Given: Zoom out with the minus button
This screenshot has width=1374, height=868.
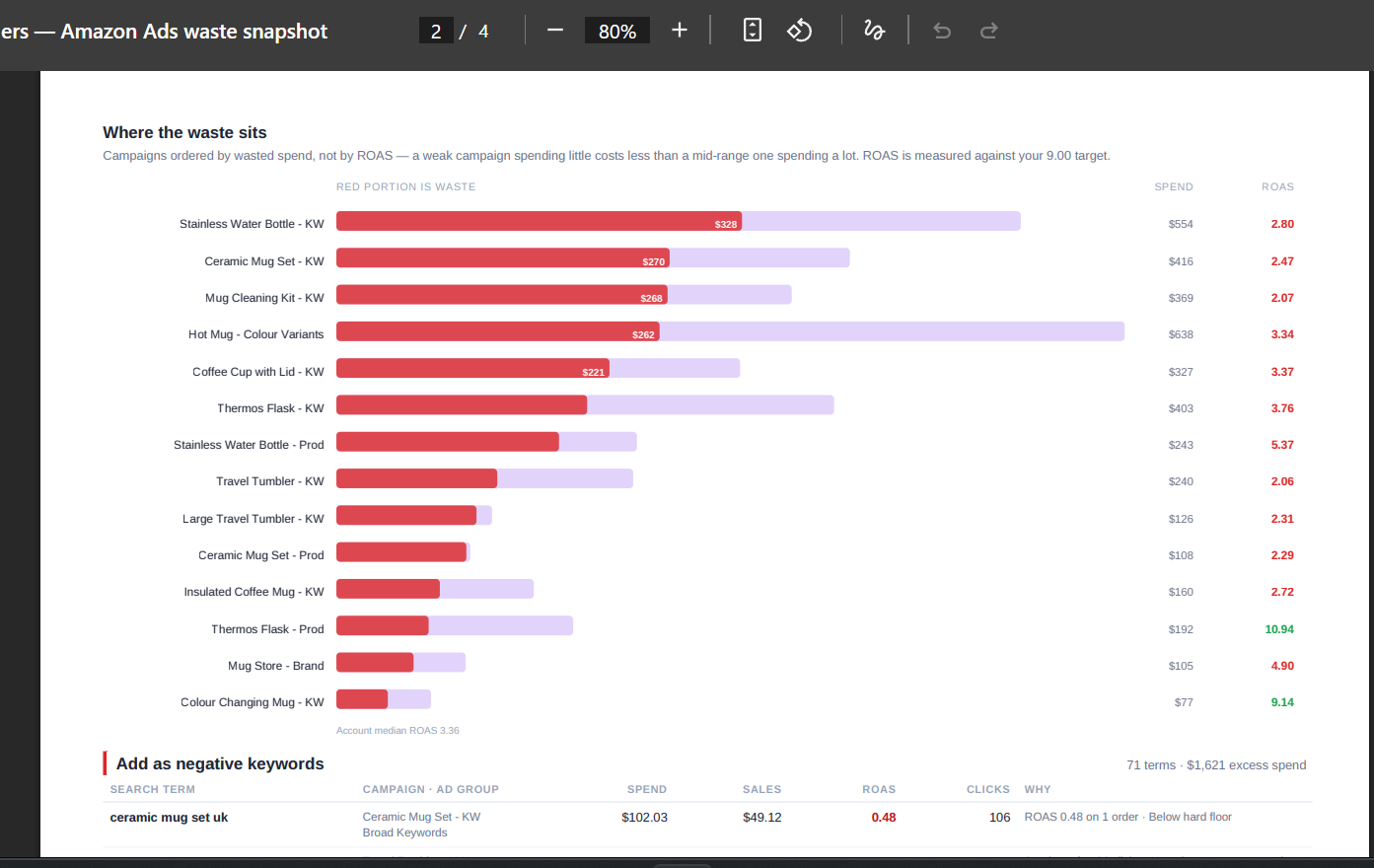Looking at the screenshot, I should [555, 31].
